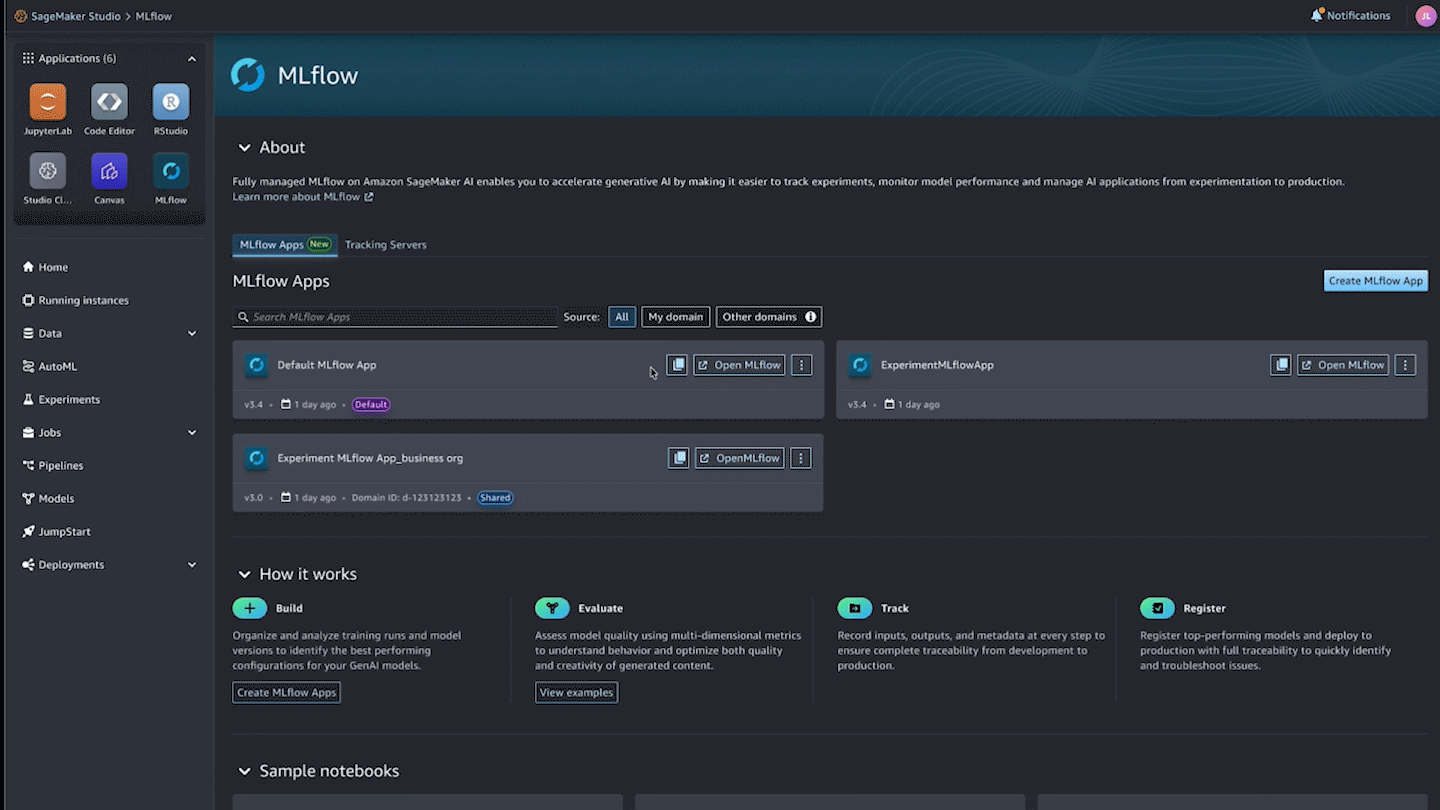This screenshot has width=1440, height=810.
Task: Click the Create MLflow App button
Action: 1375,280
